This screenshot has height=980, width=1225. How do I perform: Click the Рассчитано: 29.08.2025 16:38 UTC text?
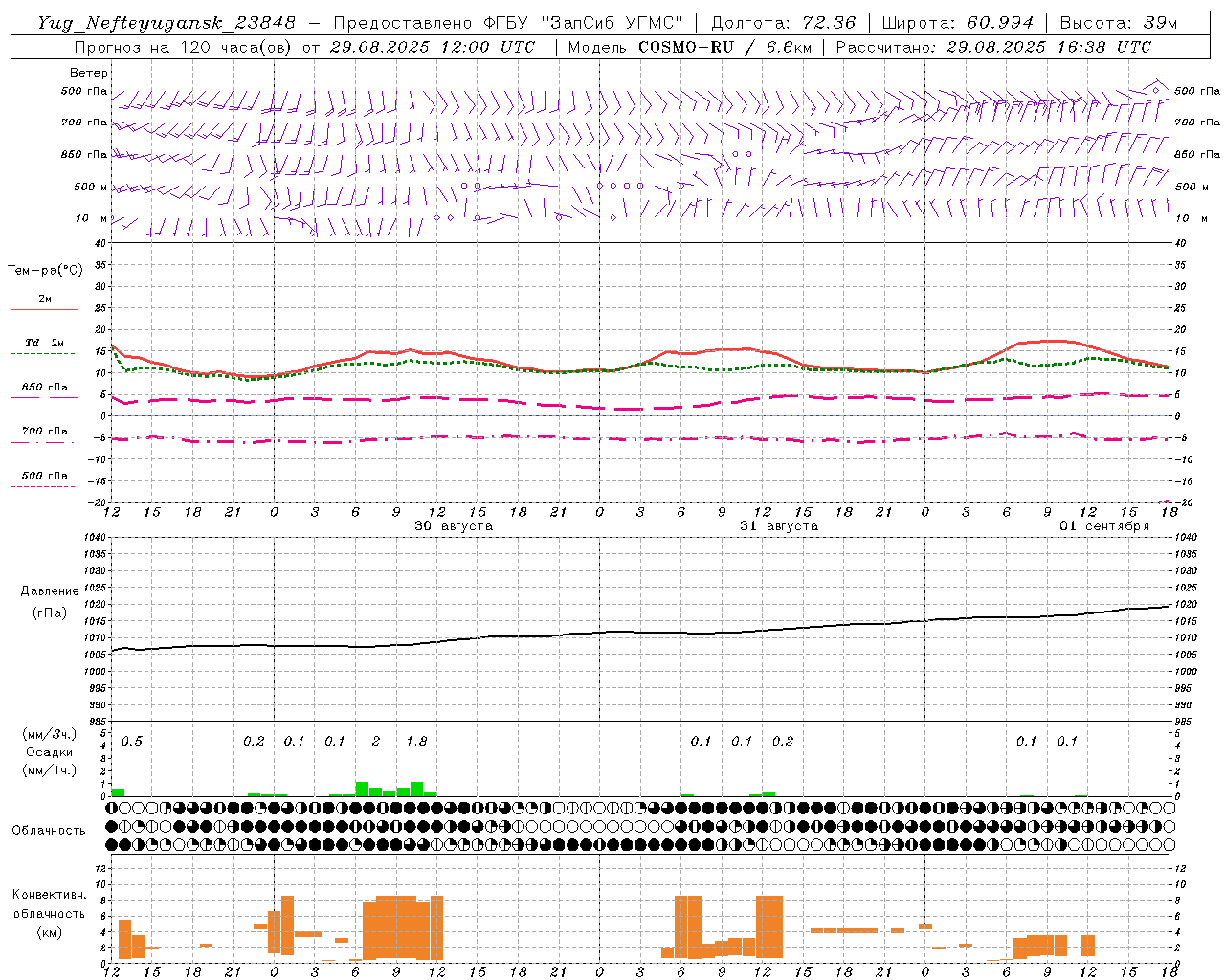click(993, 47)
